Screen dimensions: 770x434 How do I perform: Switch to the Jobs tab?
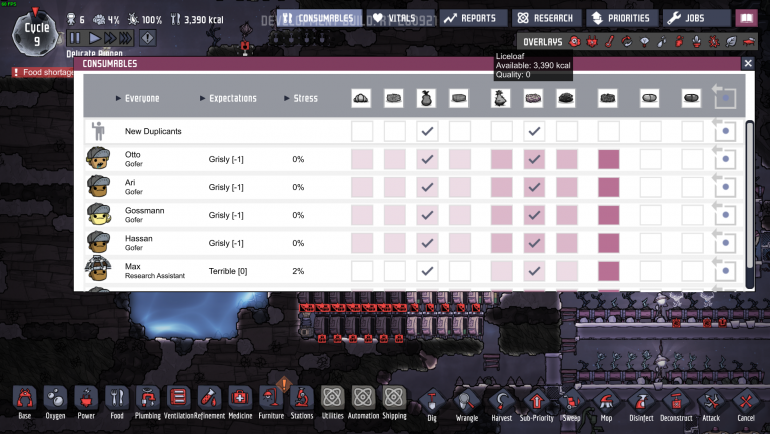click(x=696, y=18)
